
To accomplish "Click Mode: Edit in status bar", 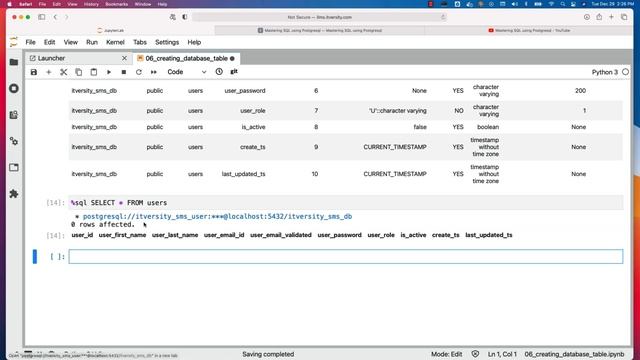I will coord(447,354).
